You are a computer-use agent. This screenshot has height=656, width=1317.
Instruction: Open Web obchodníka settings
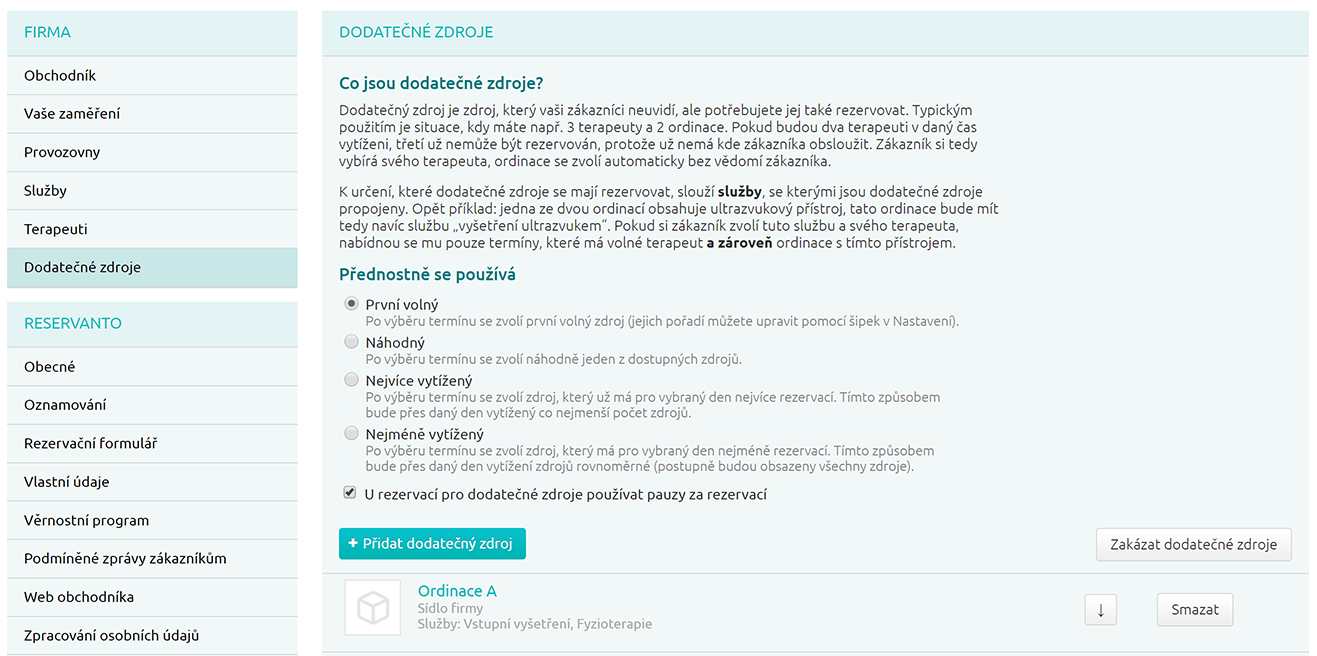(79, 597)
